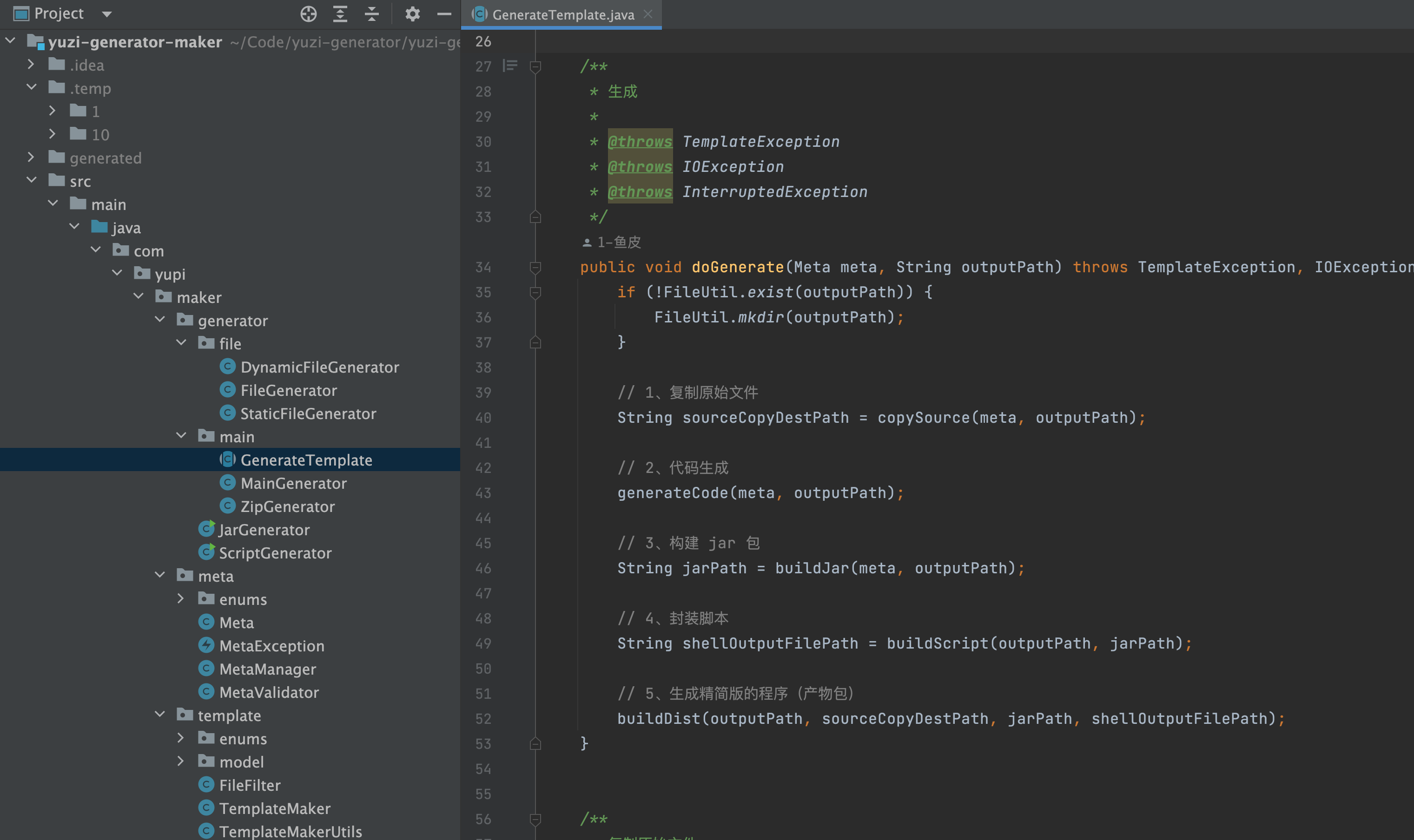Screen dimensions: 1414x840
Task: Open MainGenerator class in tree
Action: (x=293, y=483)
